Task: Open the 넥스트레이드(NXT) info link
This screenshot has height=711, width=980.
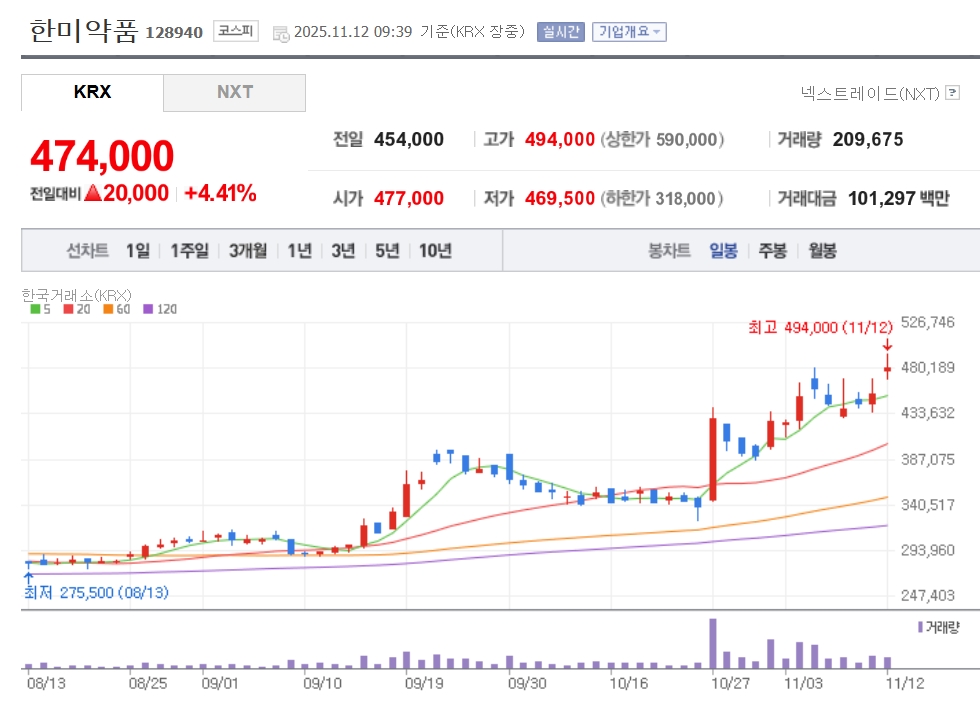Action: pos(870,93)
